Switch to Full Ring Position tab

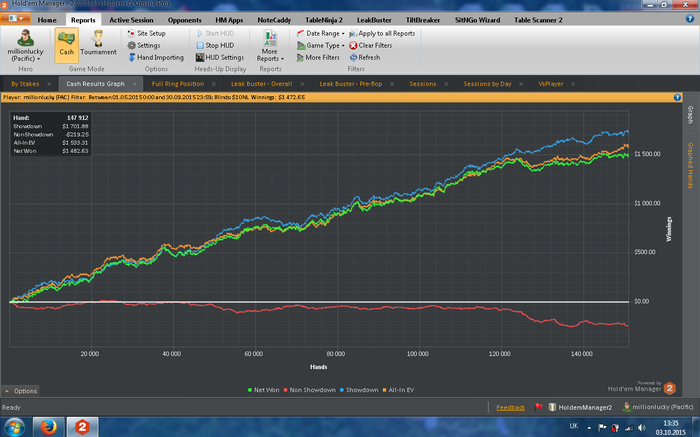178,84
